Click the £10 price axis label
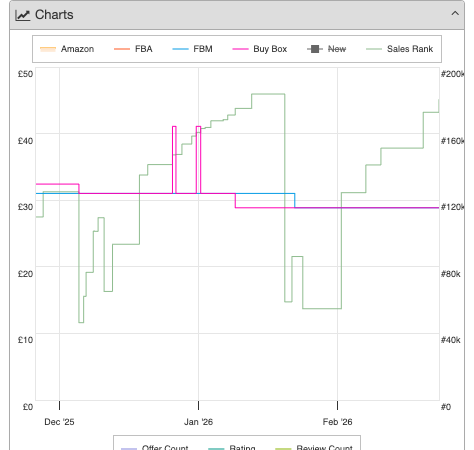 (x=25, y=340)
